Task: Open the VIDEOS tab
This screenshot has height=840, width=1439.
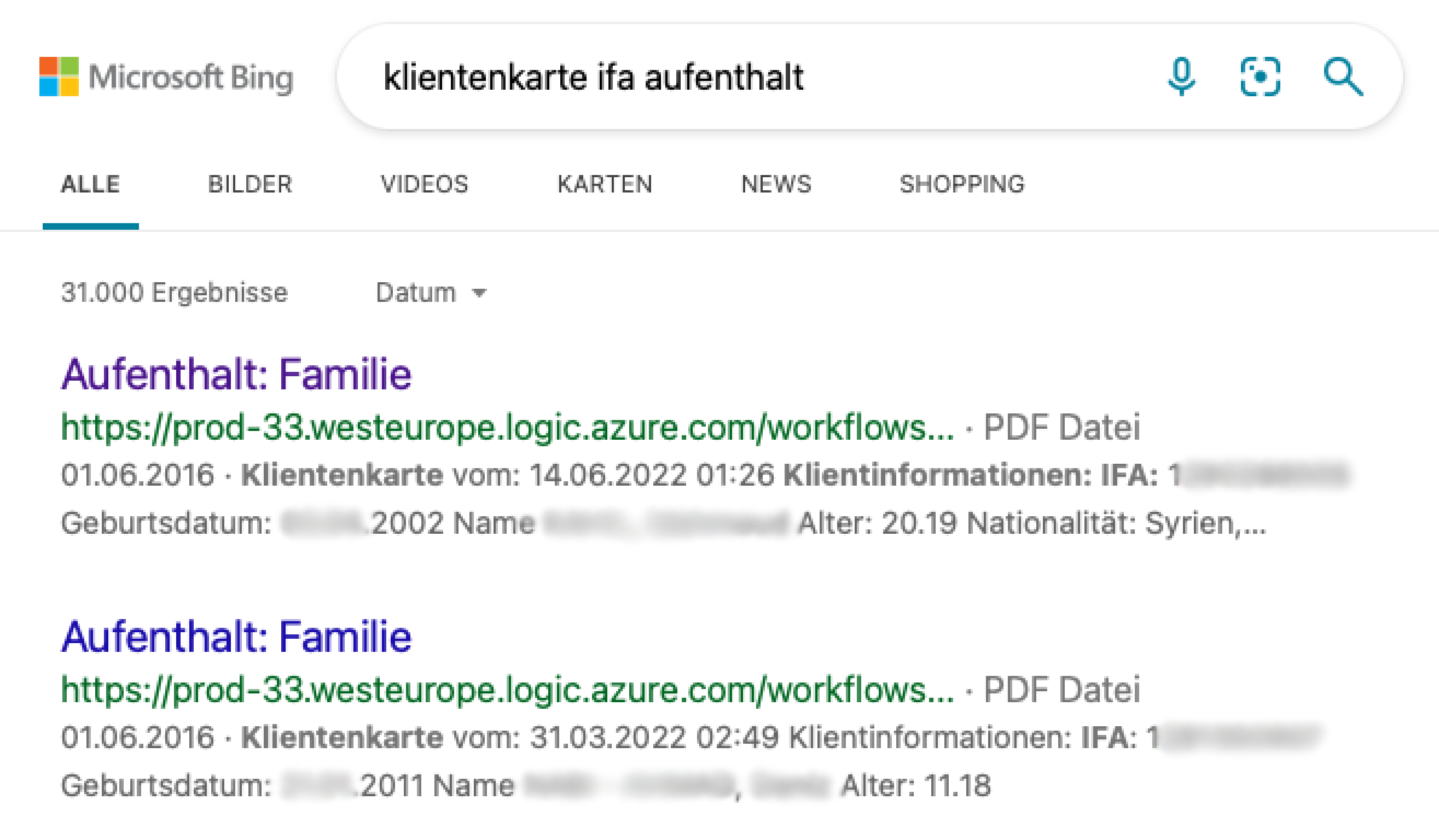Action: (424, 184)
